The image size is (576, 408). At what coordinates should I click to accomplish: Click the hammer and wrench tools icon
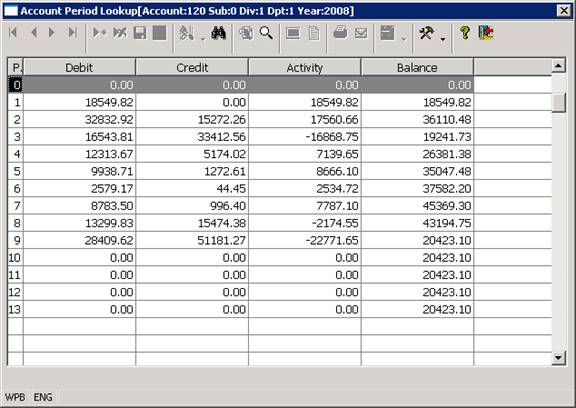point(427,33)
